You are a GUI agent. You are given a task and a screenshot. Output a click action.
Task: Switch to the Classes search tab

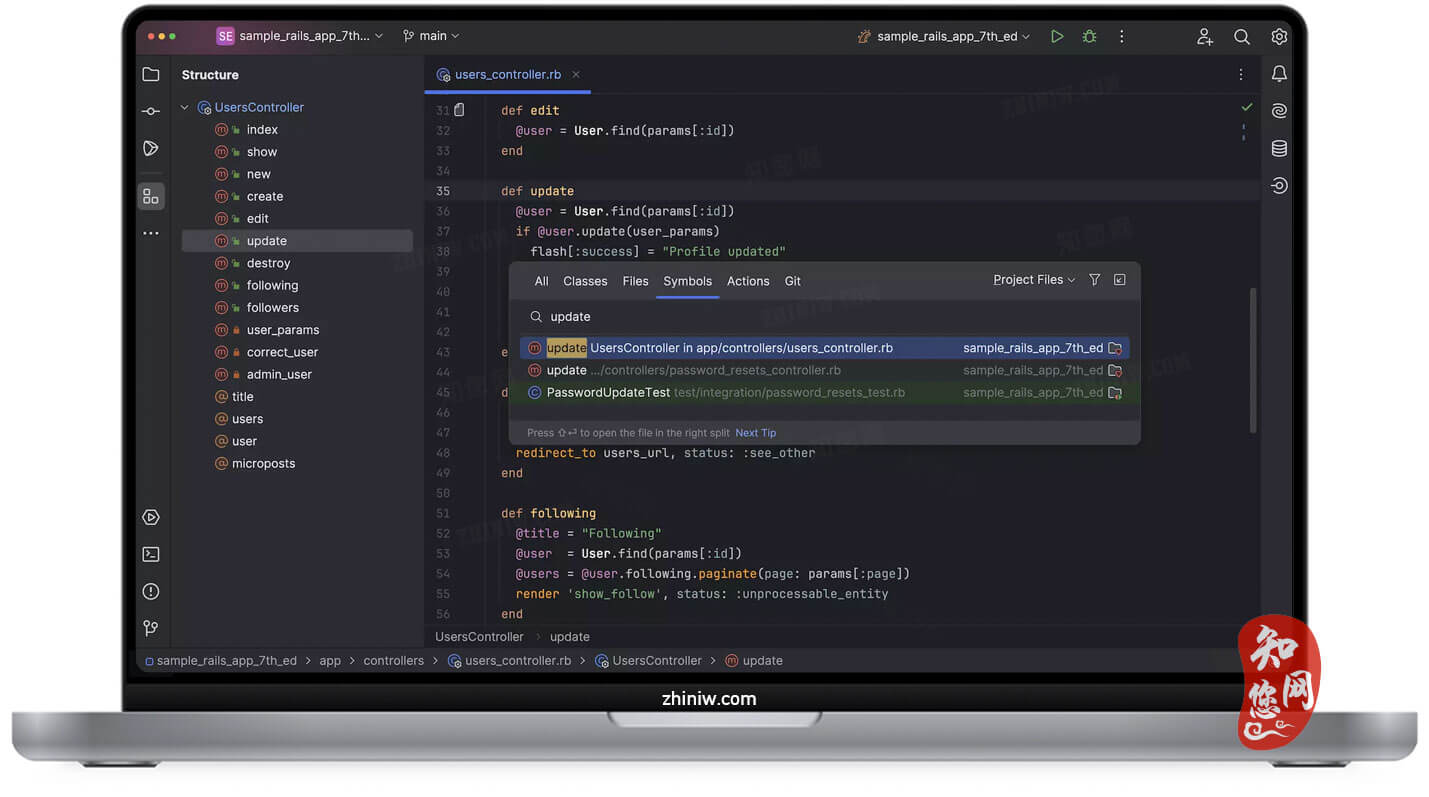point(585,281)
